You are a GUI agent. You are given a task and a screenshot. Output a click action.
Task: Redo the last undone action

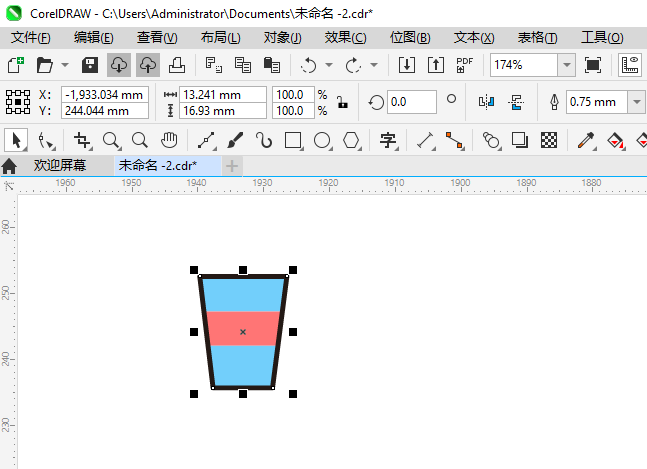coord(353,65)
